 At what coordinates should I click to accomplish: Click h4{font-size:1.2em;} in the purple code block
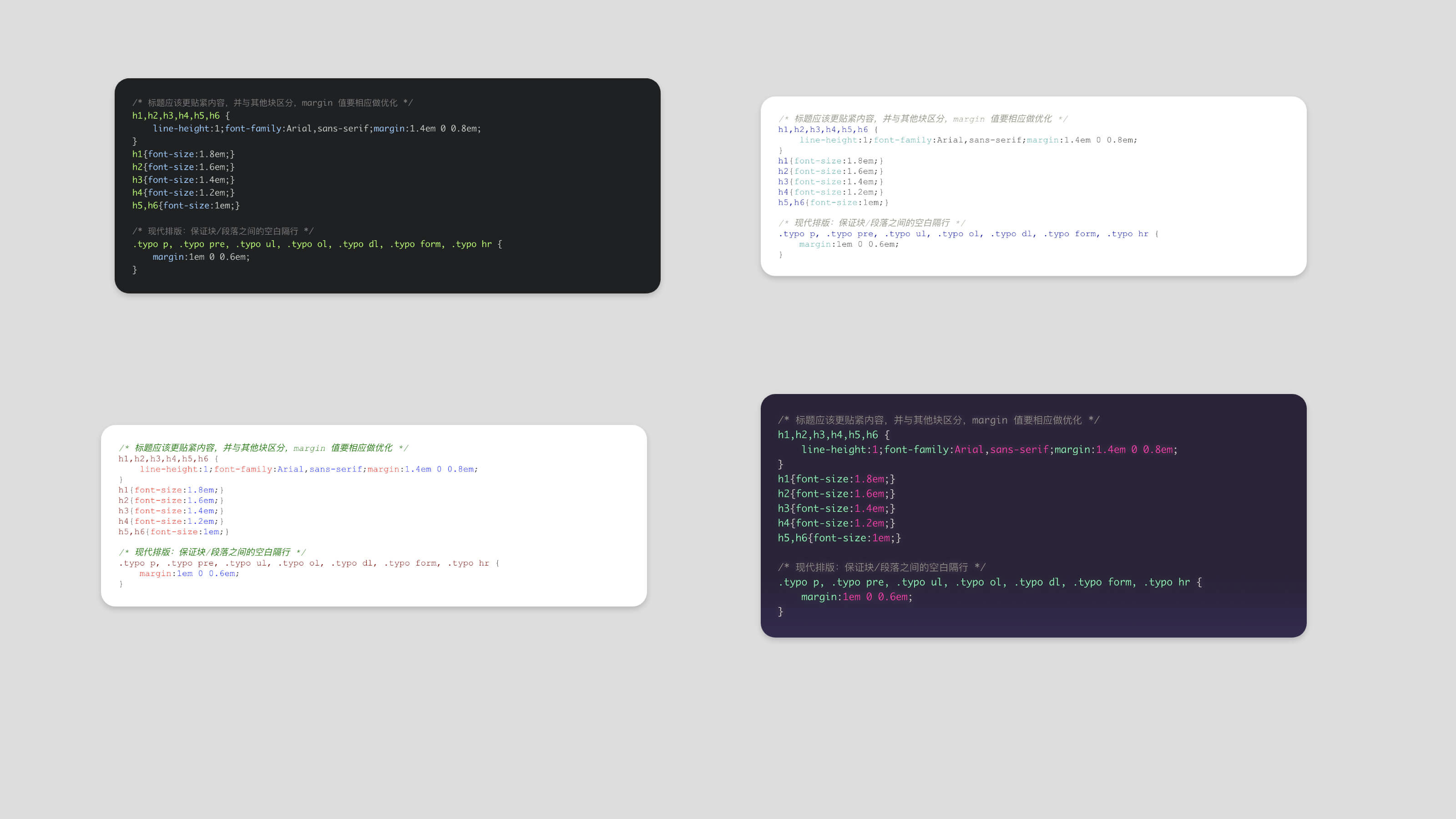pyautogui.click(x=837, y=523)
